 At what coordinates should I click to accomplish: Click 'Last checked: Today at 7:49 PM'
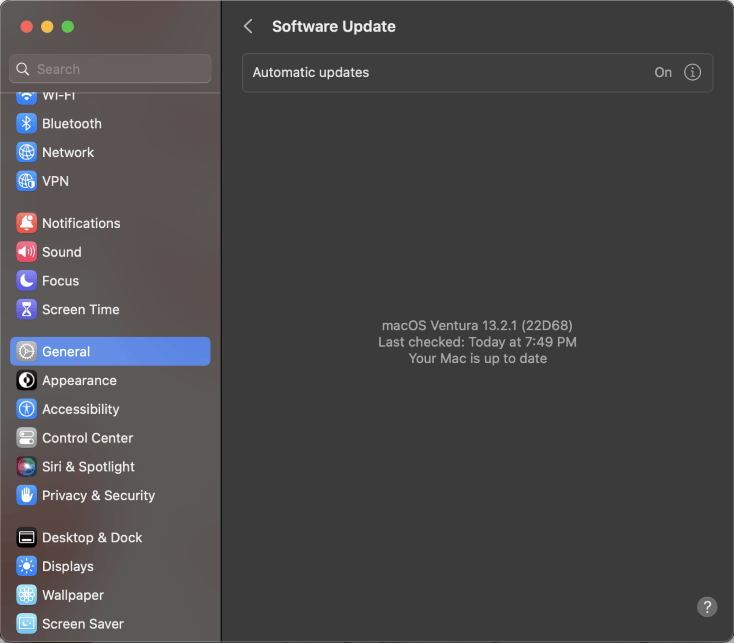click(x=477, y=342)
